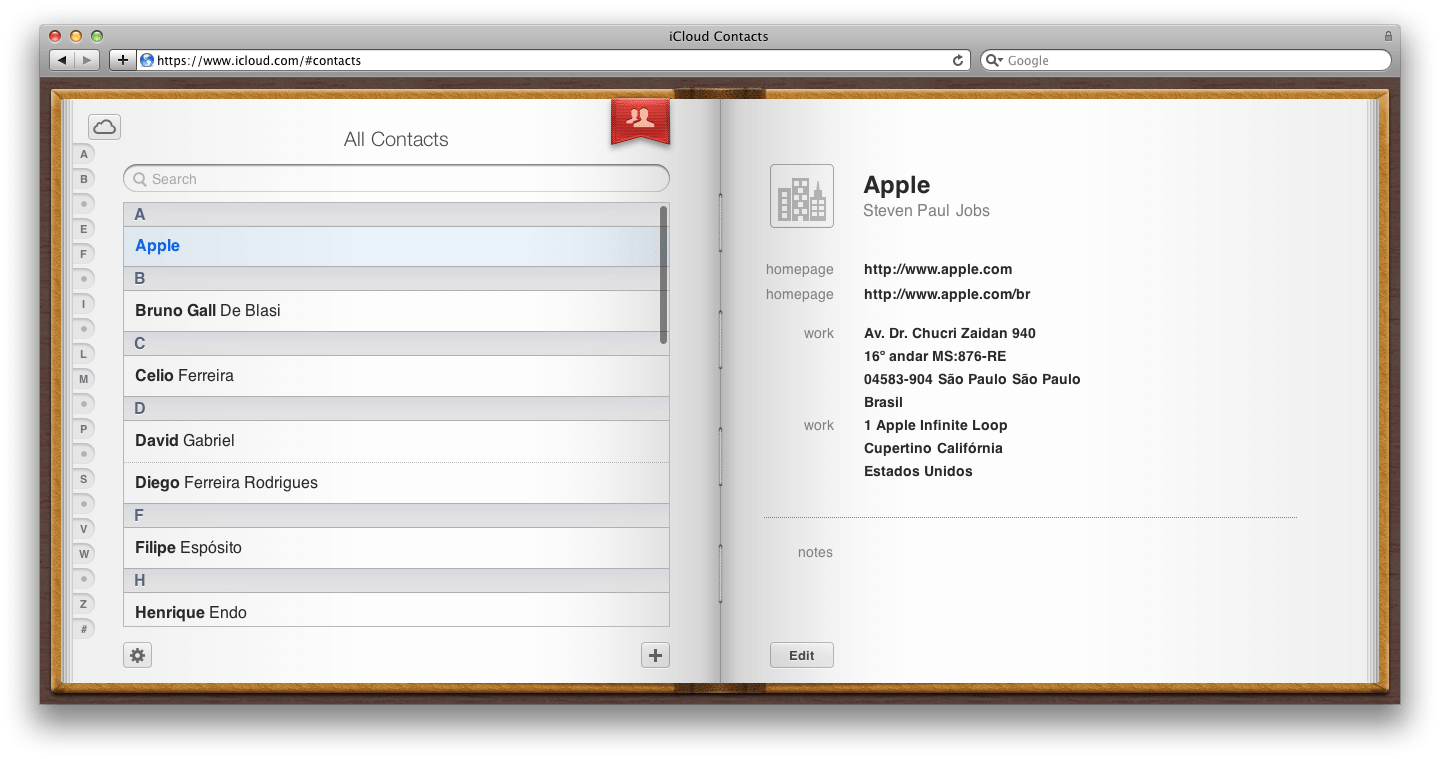Screen dimensions: 1440x759
Task: Jump to index tab V
Action: click(84, 529)
